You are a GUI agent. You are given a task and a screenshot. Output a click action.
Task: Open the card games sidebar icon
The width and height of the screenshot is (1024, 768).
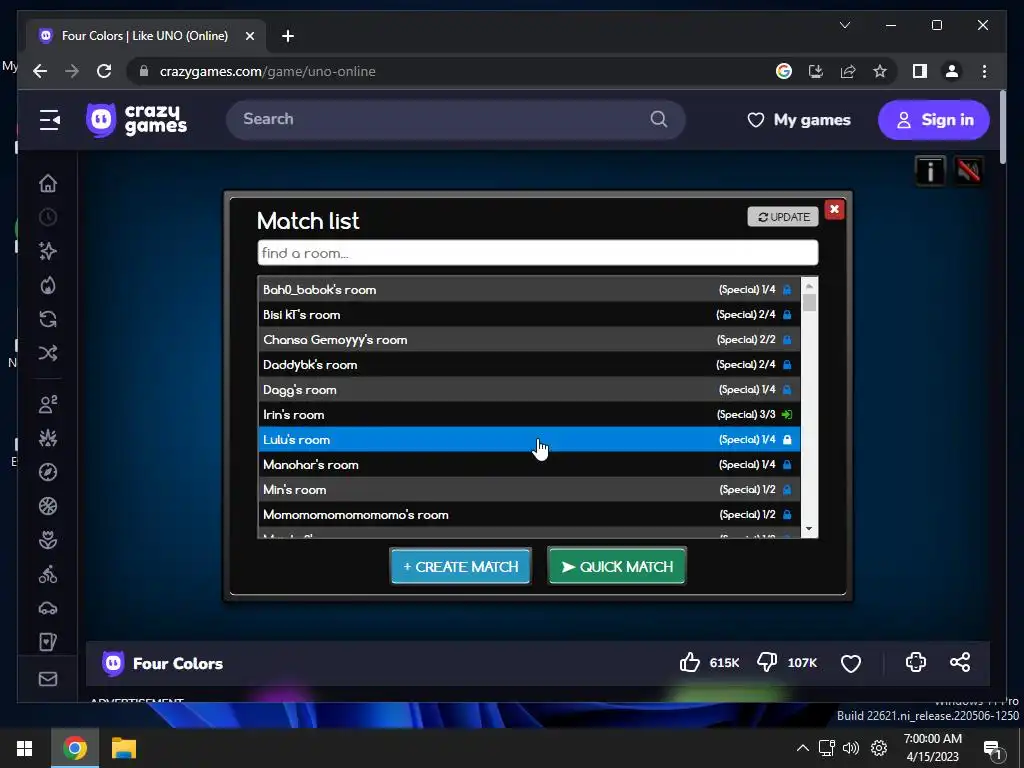(48, 642)
